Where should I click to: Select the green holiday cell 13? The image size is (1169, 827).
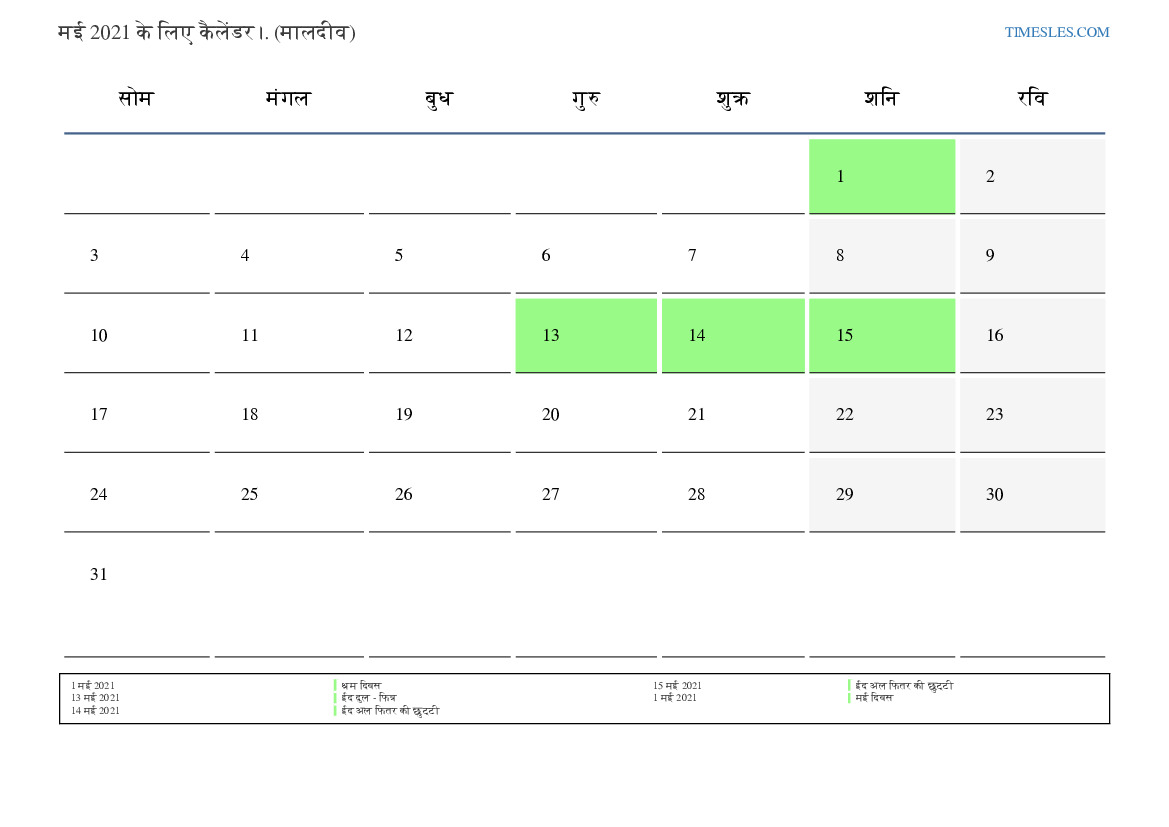[586, 335]
